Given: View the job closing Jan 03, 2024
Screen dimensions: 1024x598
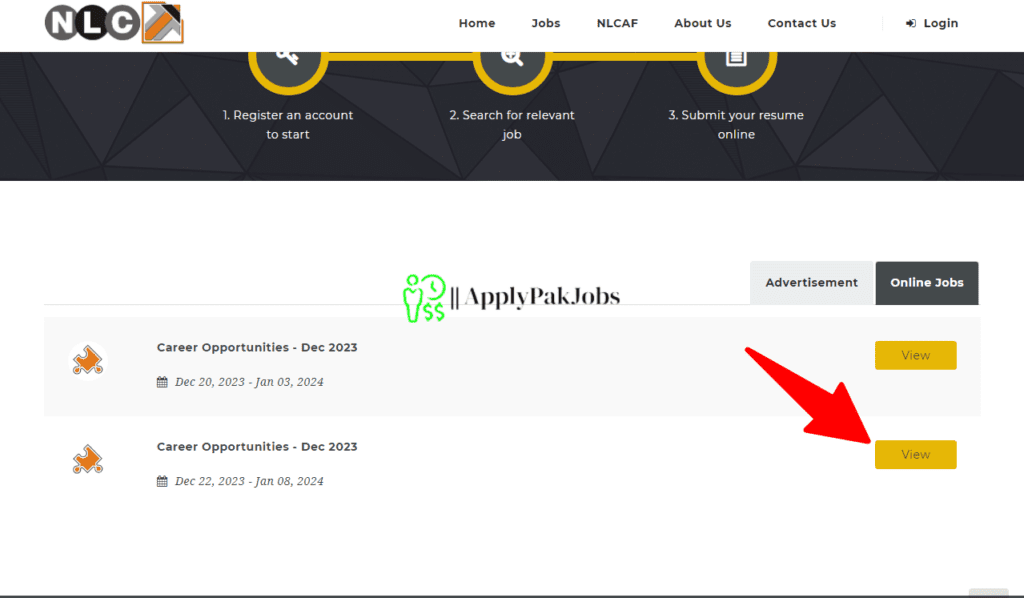Looking at the screenshot, I should click(x=916, y=355).
